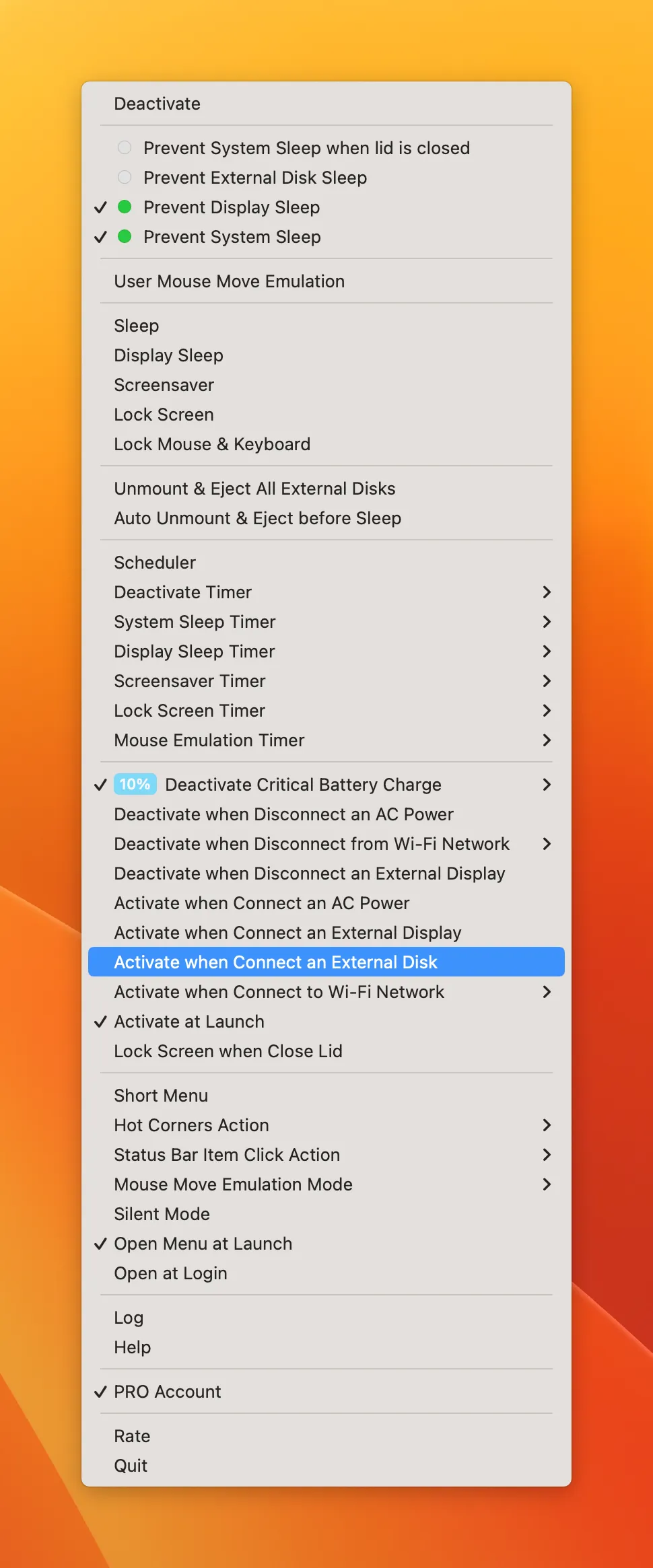Select Activate when Connect an External Disk
653x1568 pixels.
tap(276, 962)
